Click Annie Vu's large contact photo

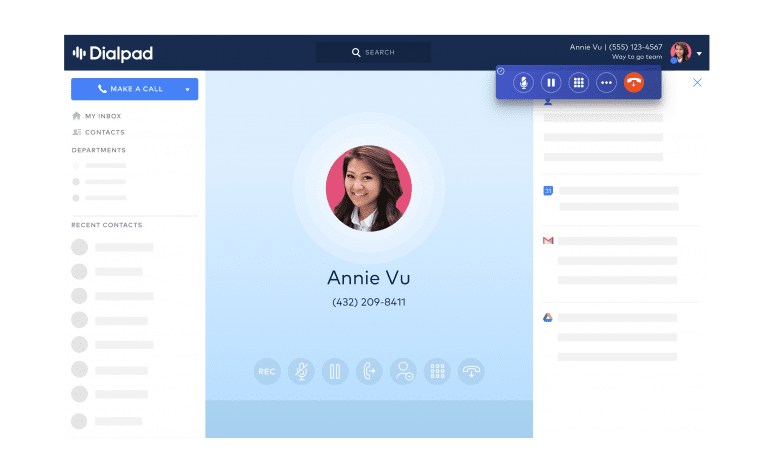pos(369,188)
